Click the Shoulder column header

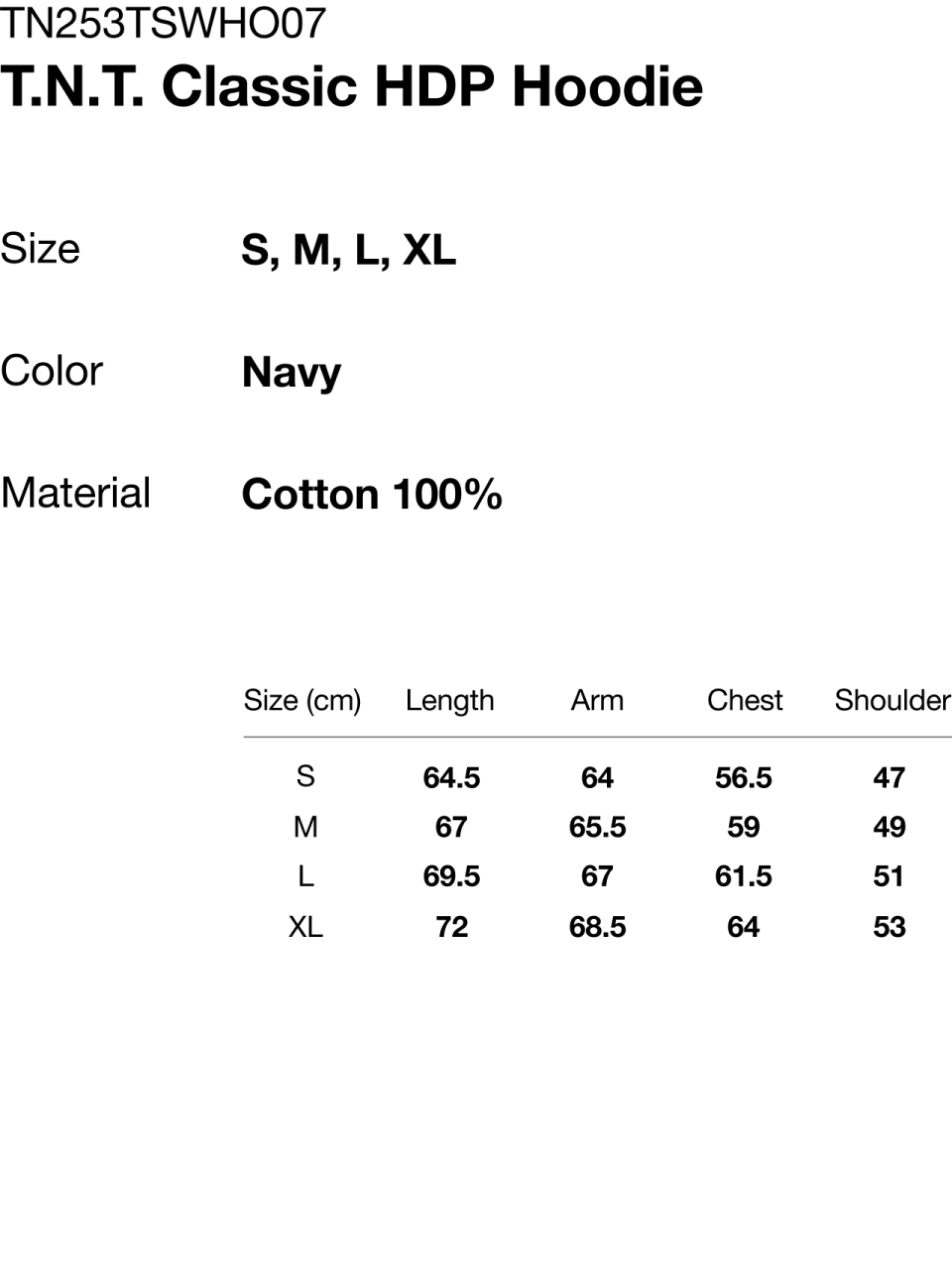pos(892,700)
